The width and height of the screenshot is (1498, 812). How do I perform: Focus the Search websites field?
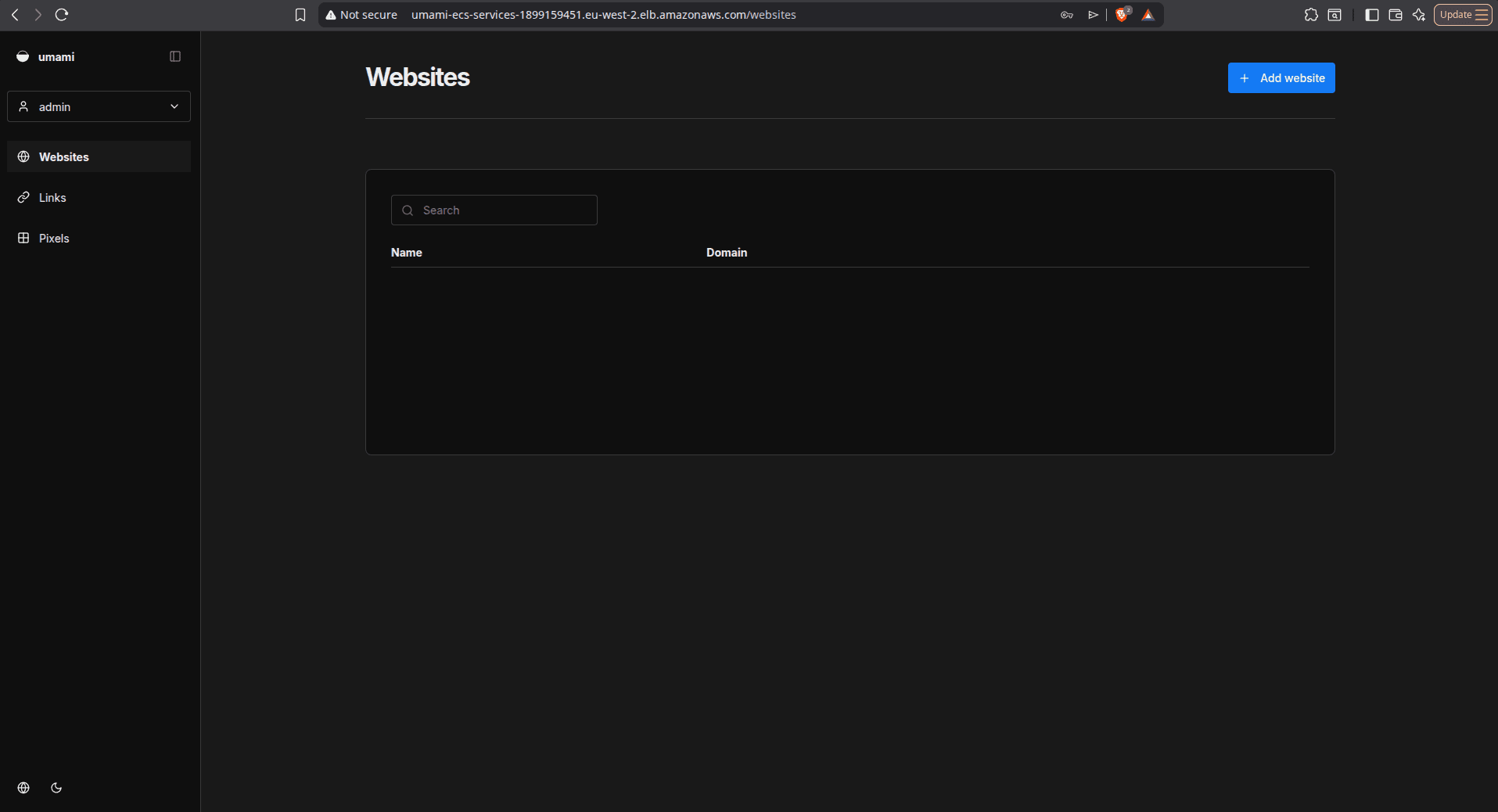pos(494,210)
